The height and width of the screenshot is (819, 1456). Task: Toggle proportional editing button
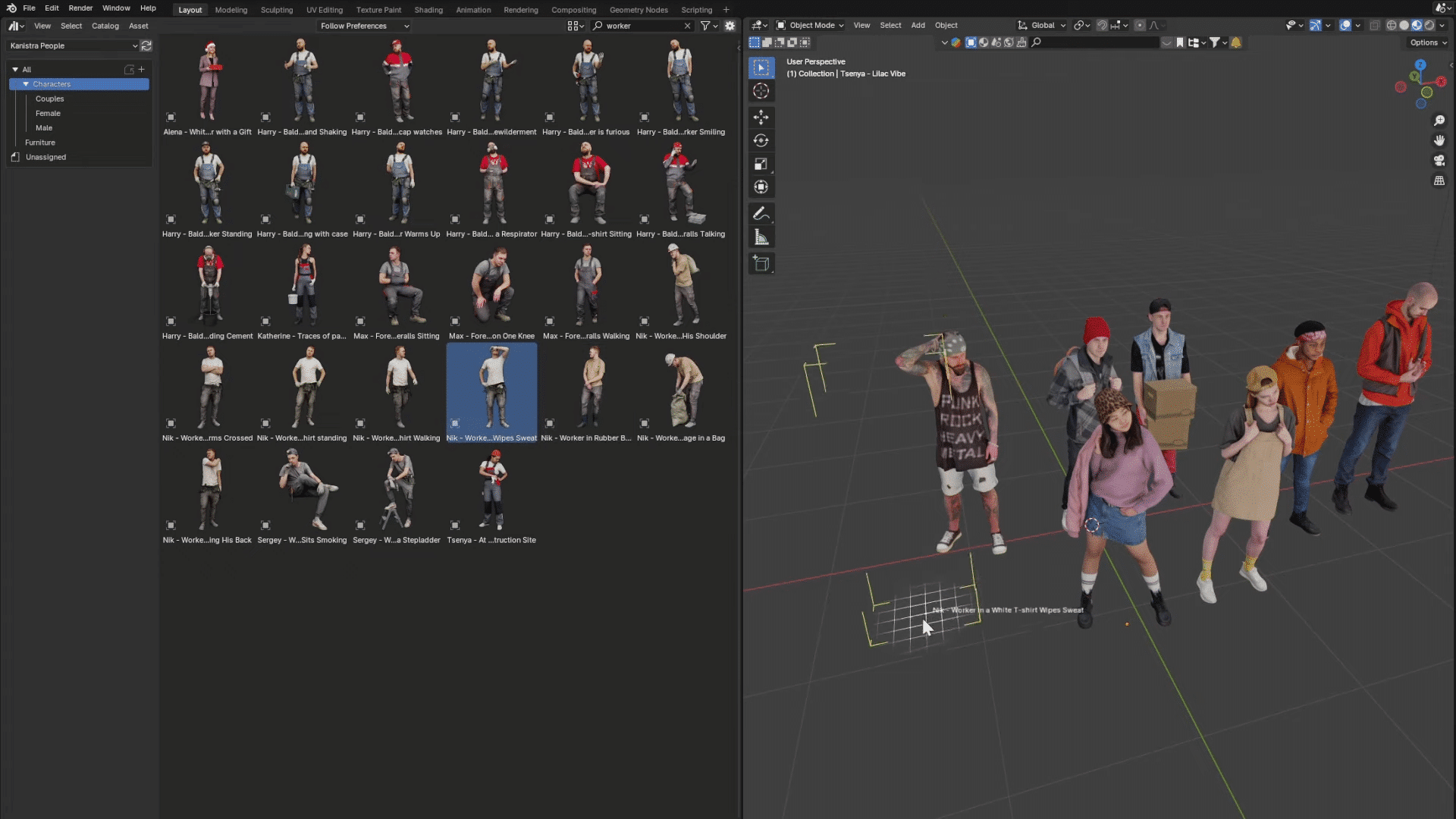pos(1140,25)
